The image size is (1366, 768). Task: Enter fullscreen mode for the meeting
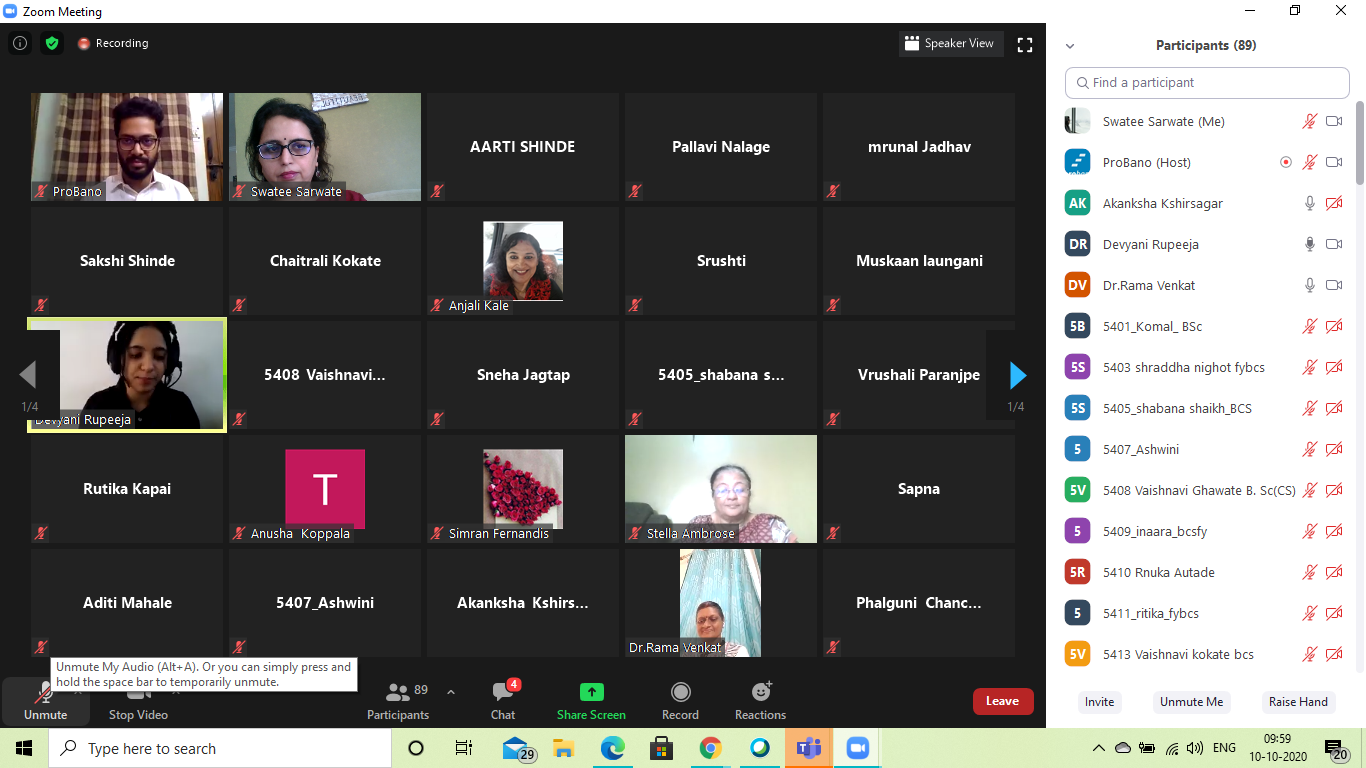point(1024,44)
